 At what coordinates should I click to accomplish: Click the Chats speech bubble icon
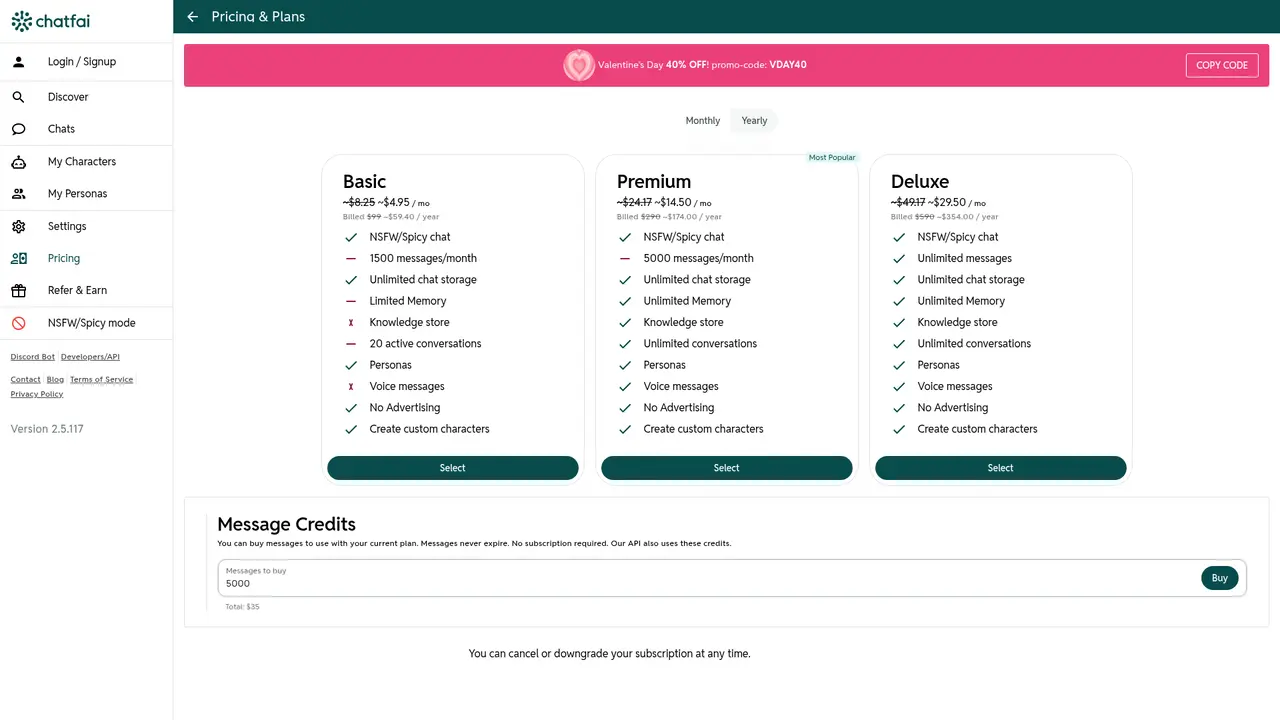[x=18, y=129]
